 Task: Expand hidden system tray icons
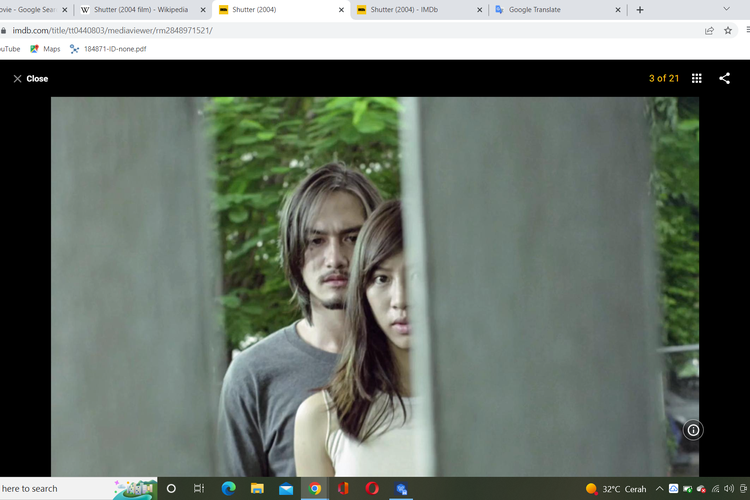point(660,488)
